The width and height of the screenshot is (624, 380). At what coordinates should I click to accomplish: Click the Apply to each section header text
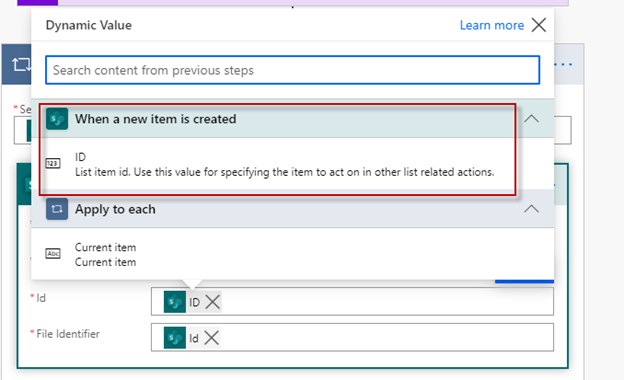115,209
